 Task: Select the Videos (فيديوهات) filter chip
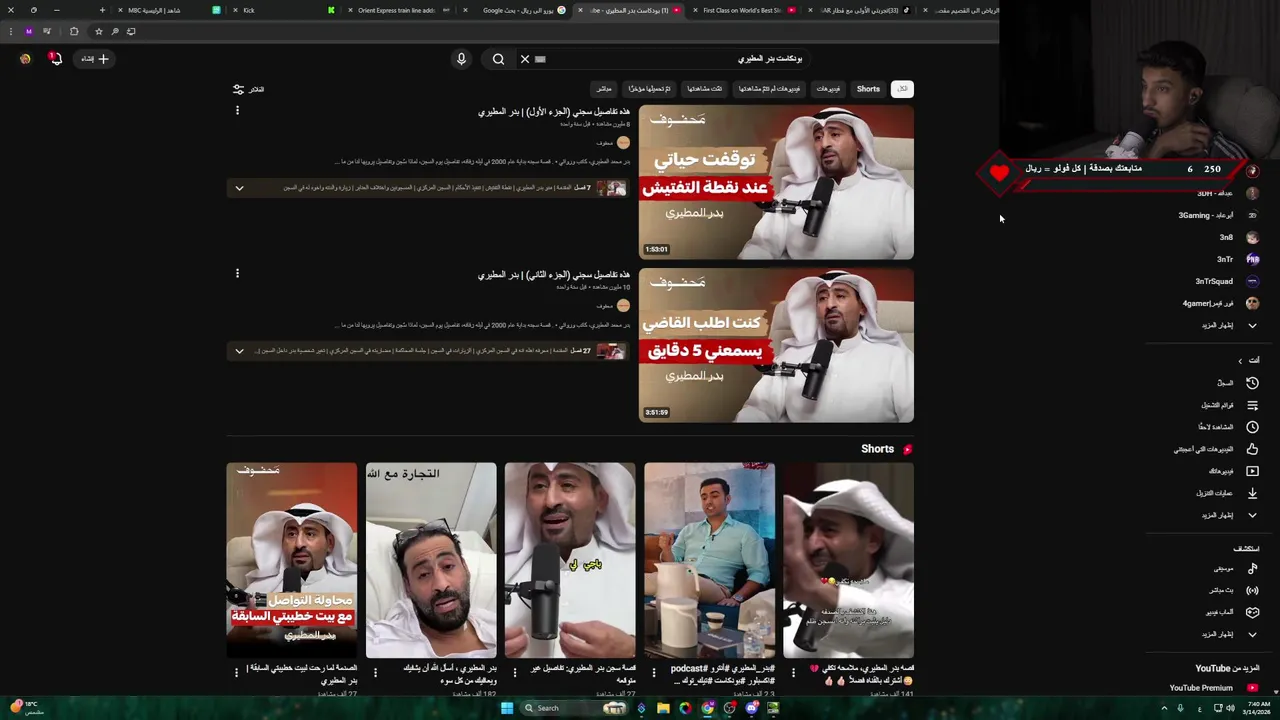tap(828, 89)
